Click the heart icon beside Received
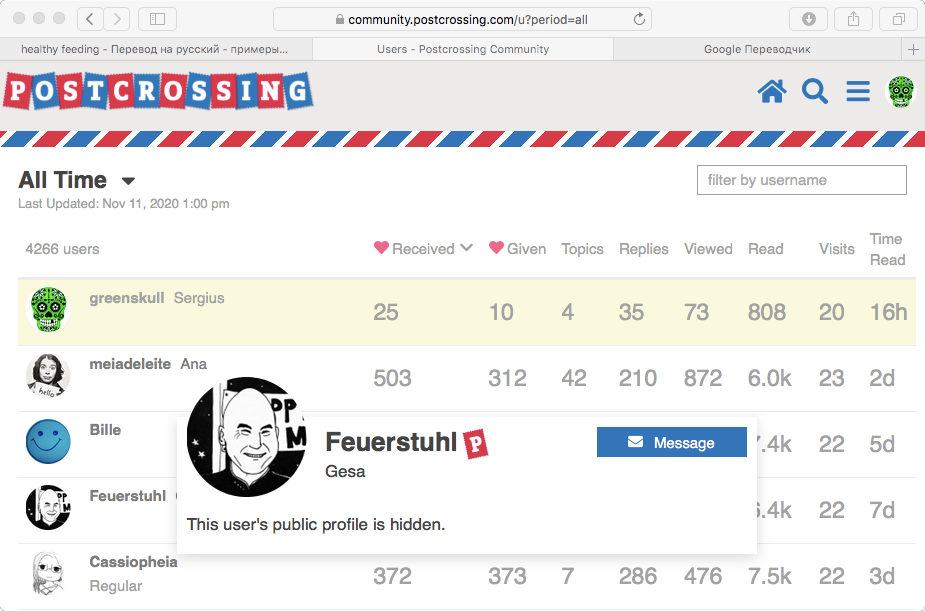 [x=381, y=248]
